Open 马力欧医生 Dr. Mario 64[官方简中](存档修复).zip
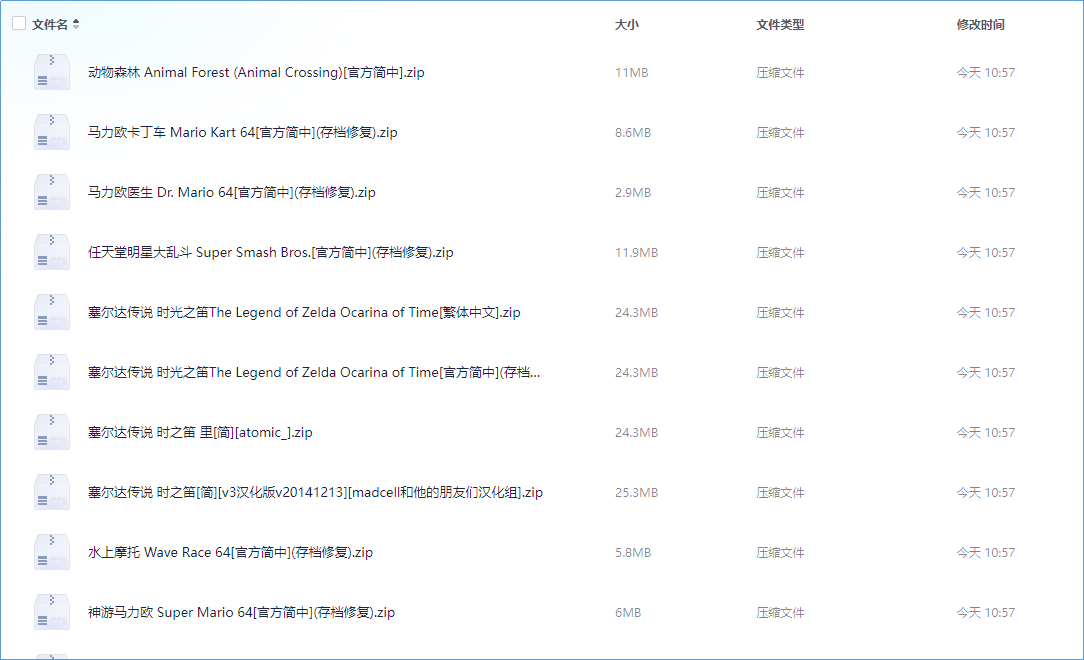This screenshot has height=660, width=1084. point(232,193)
